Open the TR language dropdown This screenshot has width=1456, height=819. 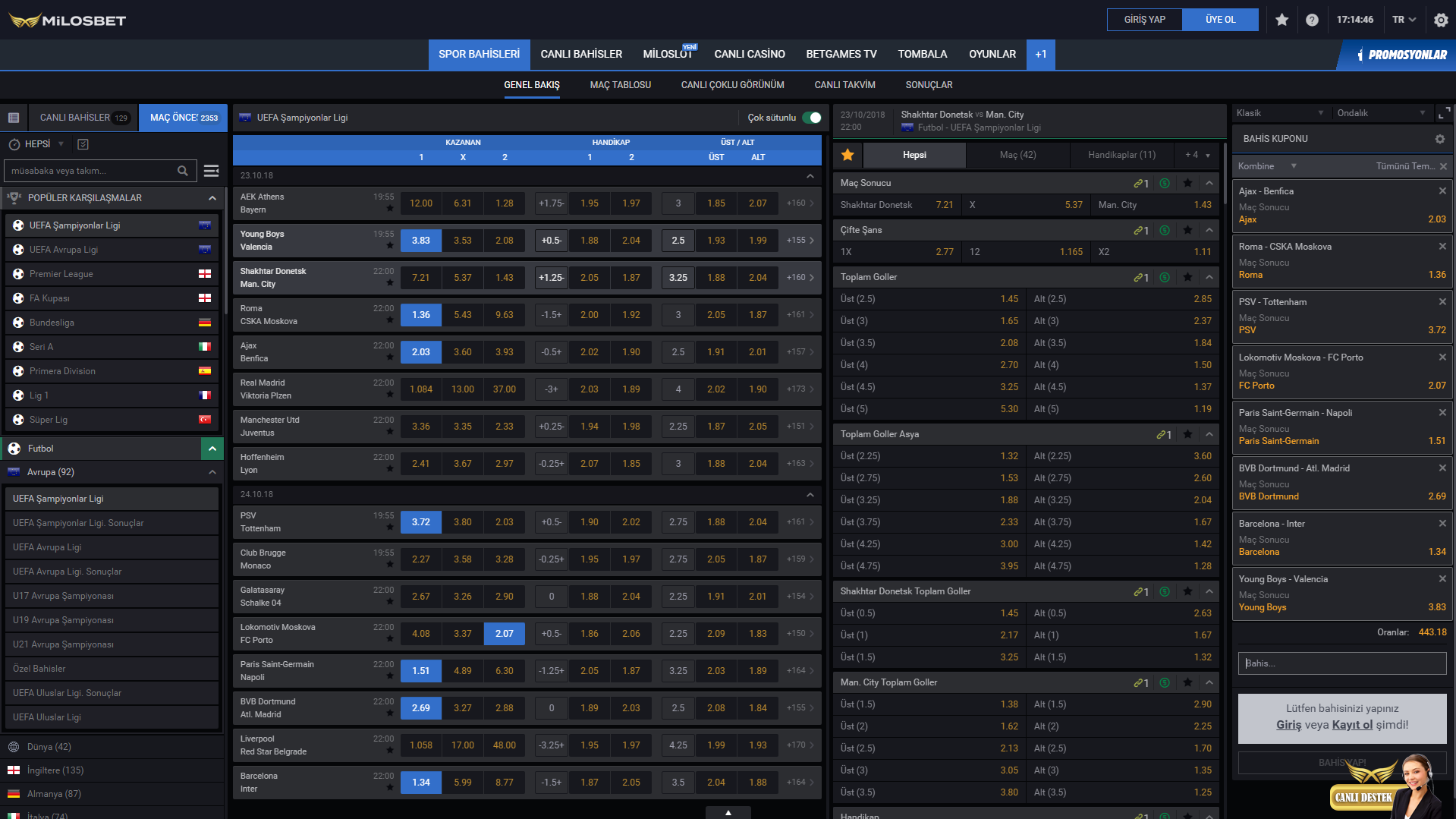coord(1404,20)
